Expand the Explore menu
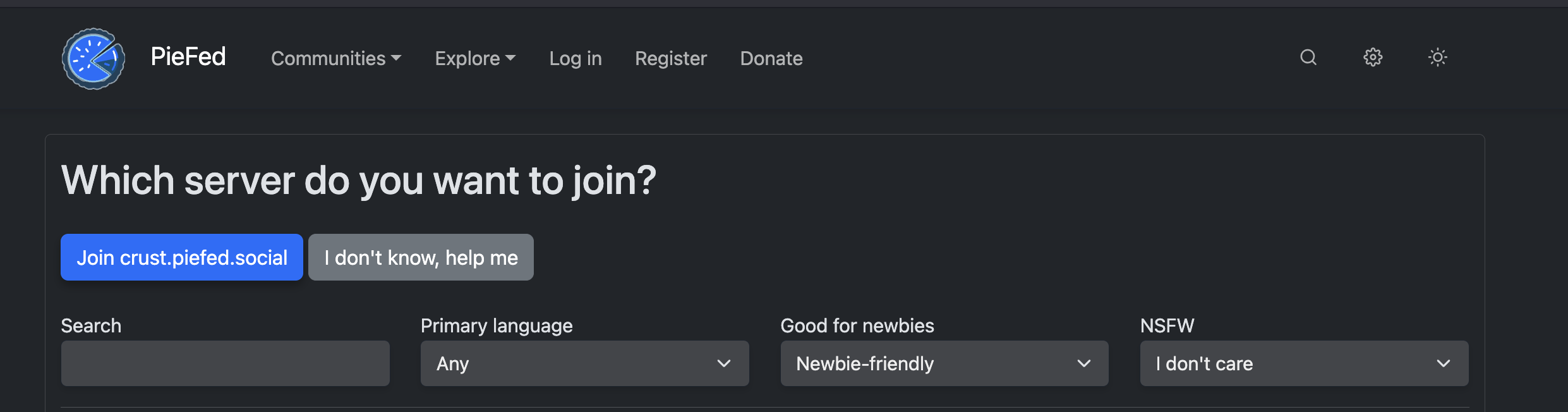Viewport: 1568px width, 412px height. pos(475,58)
